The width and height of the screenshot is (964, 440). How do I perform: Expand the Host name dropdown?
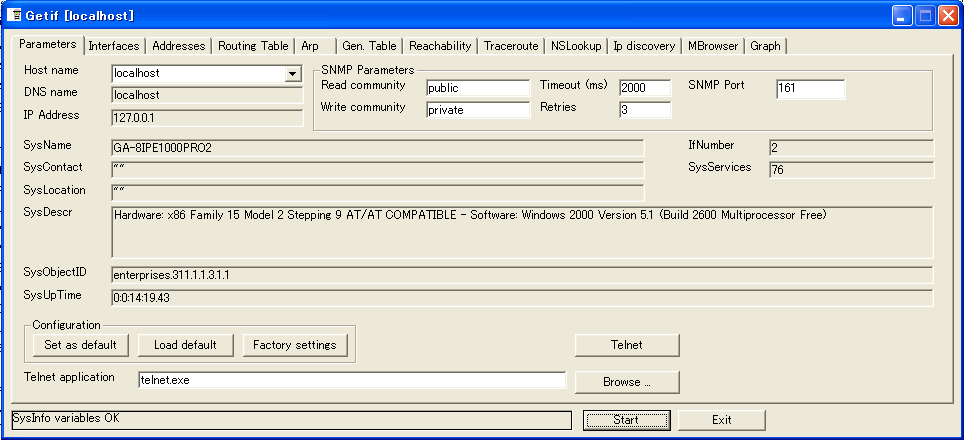(292, 73)
